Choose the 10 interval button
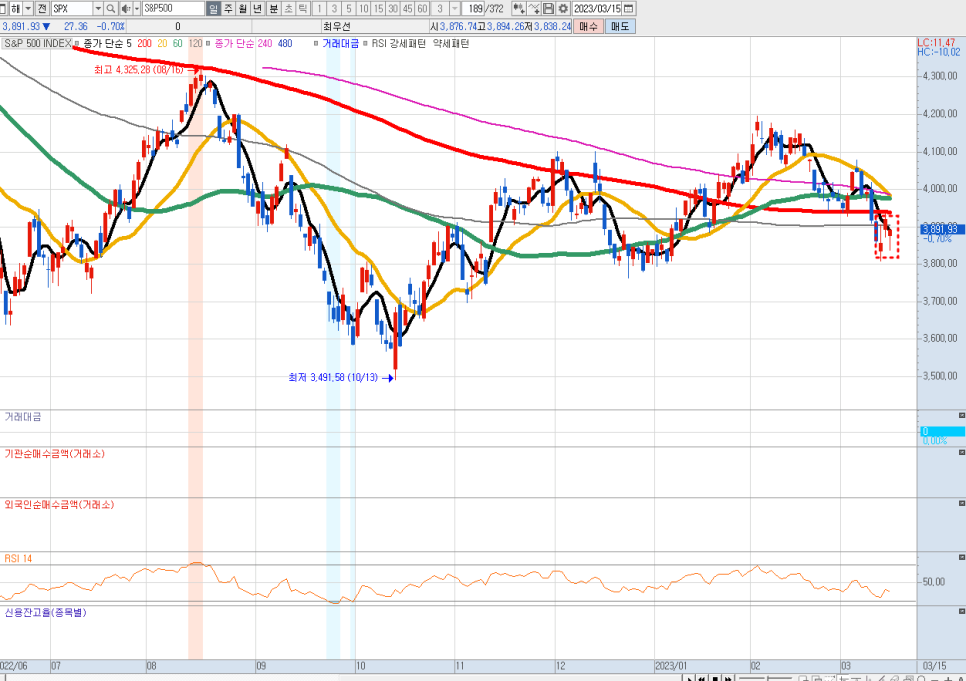The width and height of the screenshot is (966, 681). tap(363, 9)
